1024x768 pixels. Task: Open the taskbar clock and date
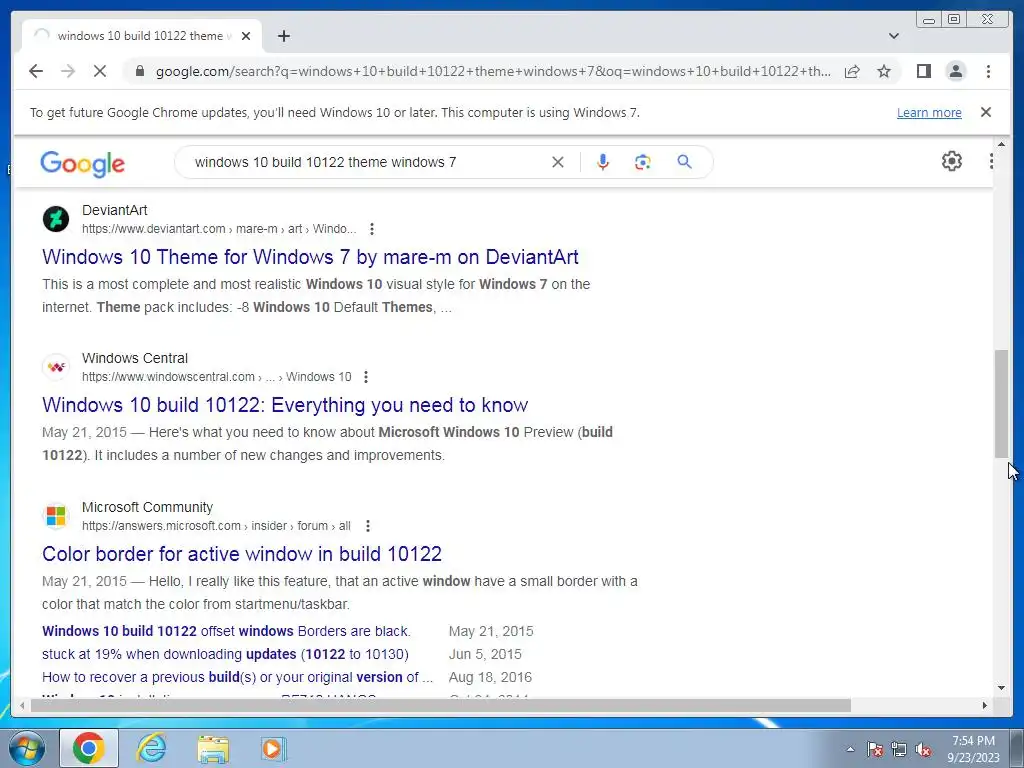(973, 749)
